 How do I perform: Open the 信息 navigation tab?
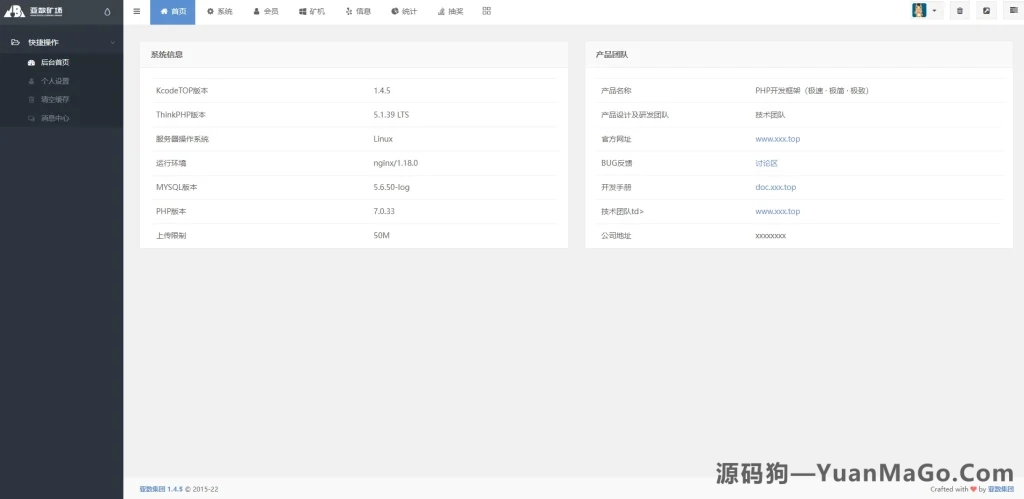click(x=358, y=12)
